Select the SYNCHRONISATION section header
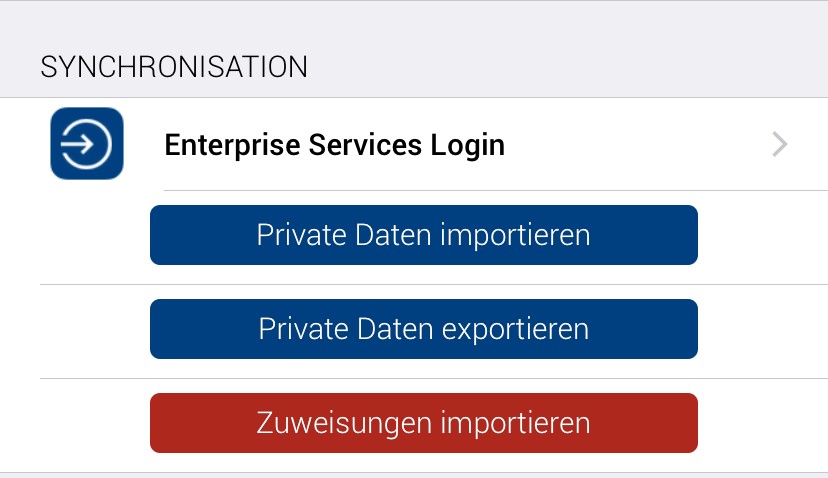This screenshot has width=828, height=478. click(174, 67)
